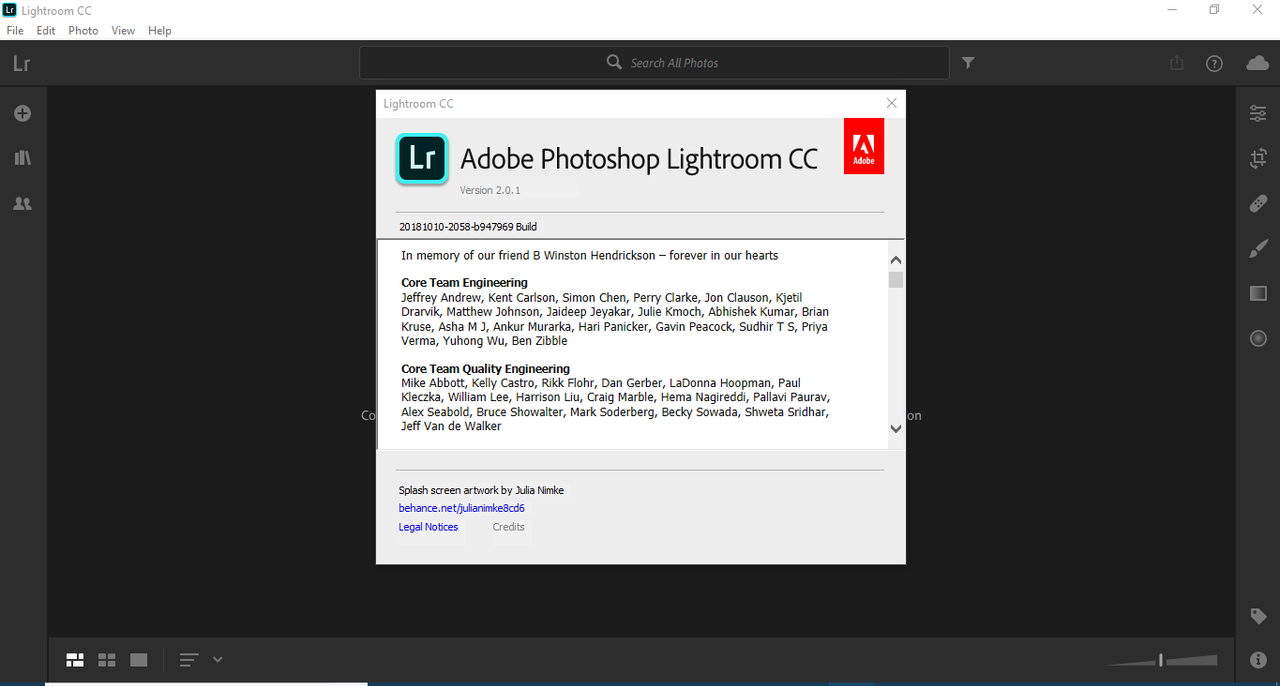Click the 'In memory of our friend' line
1280x686 pixels.
(x=589, y=255)
